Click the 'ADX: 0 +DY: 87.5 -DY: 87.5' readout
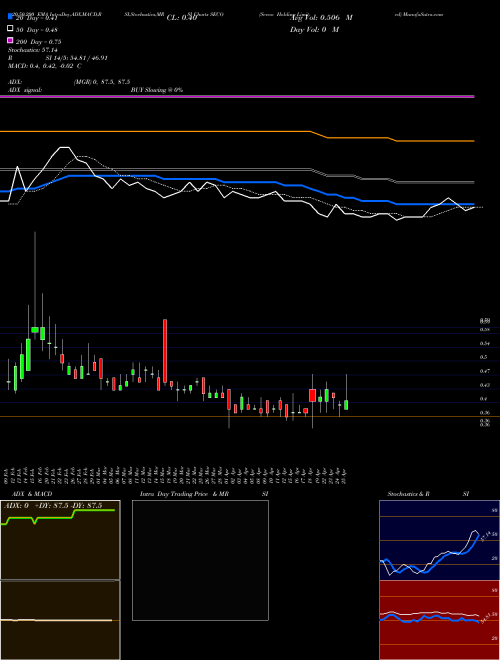Image resolution: width=500 pixels, height=660 pixels. click(x=53, y=506)
